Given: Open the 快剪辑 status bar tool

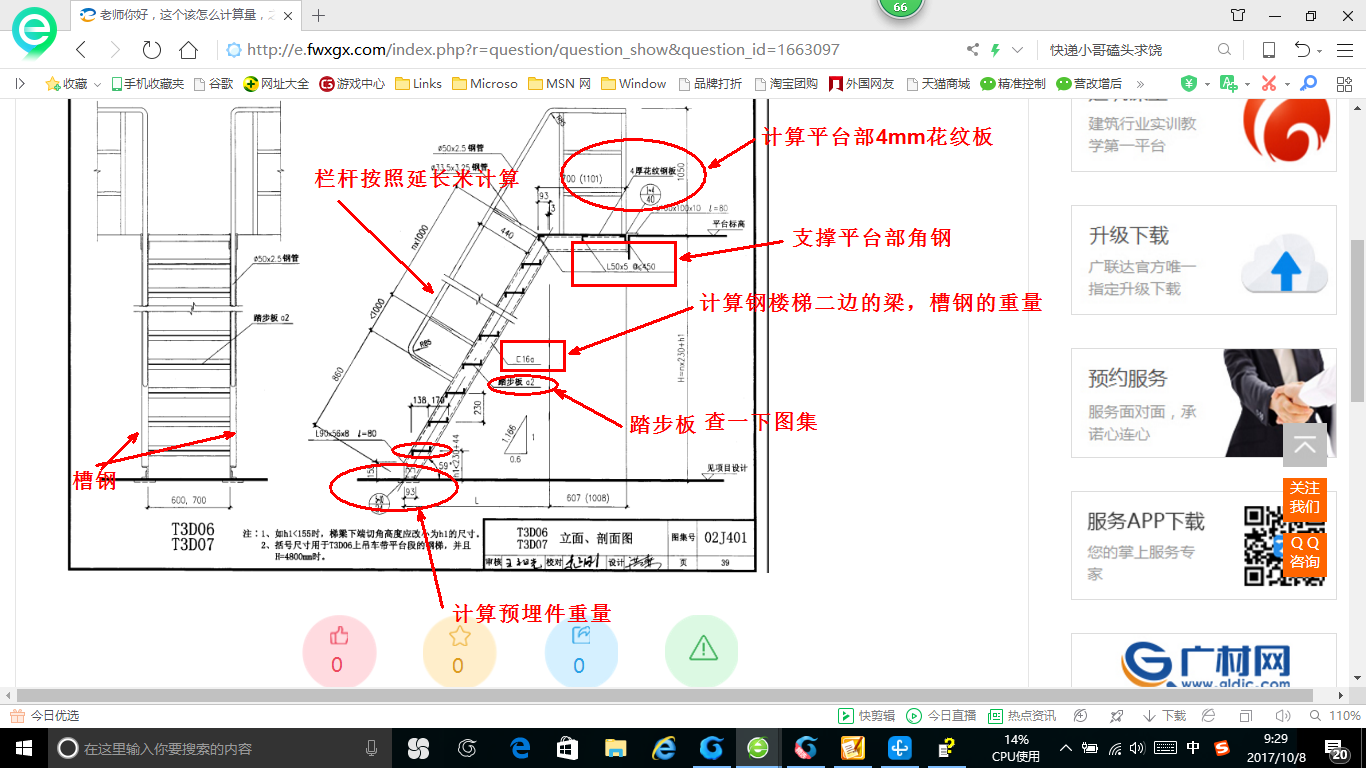Looking at the screenshot, I should point(867,716).
